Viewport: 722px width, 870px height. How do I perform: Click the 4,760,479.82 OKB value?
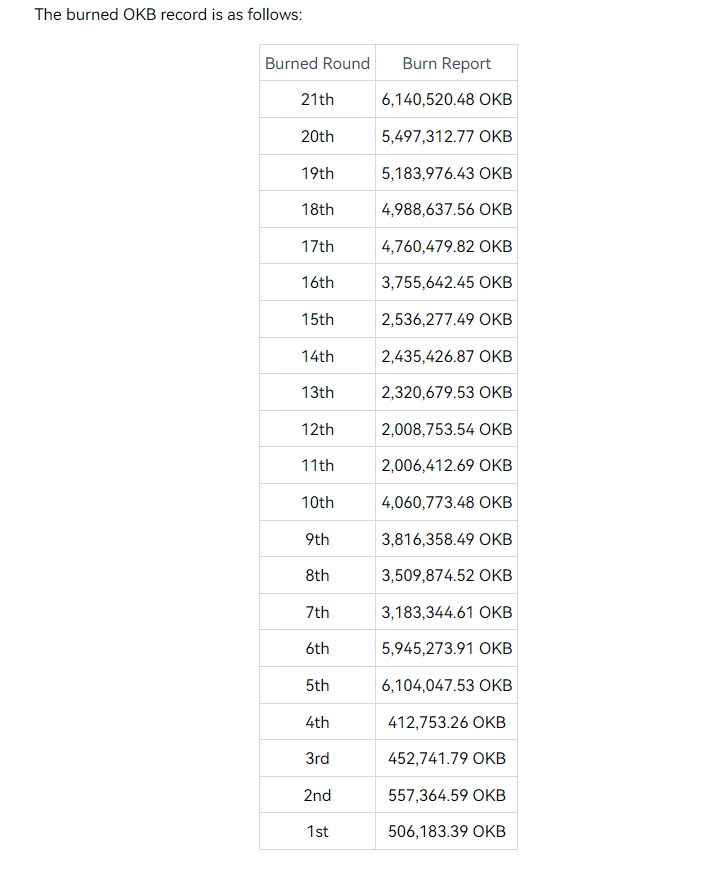tap(446, 246)
